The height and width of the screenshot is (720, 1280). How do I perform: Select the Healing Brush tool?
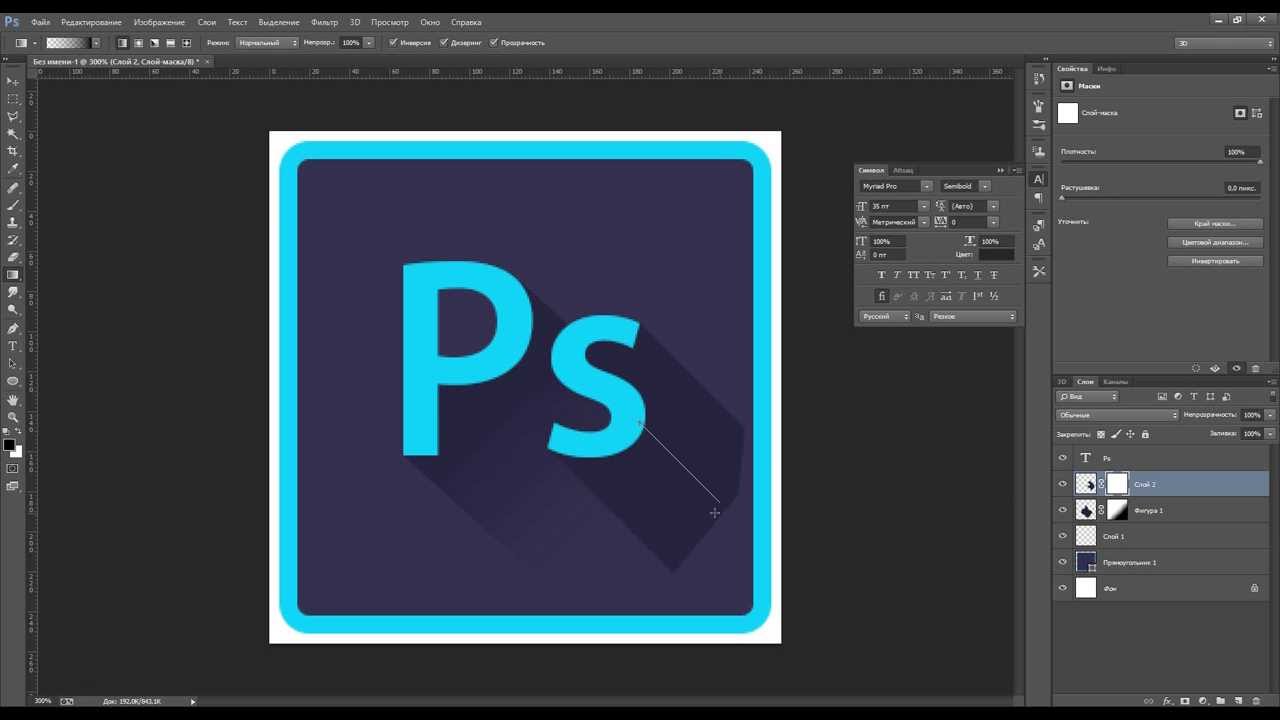coord(13,188)
